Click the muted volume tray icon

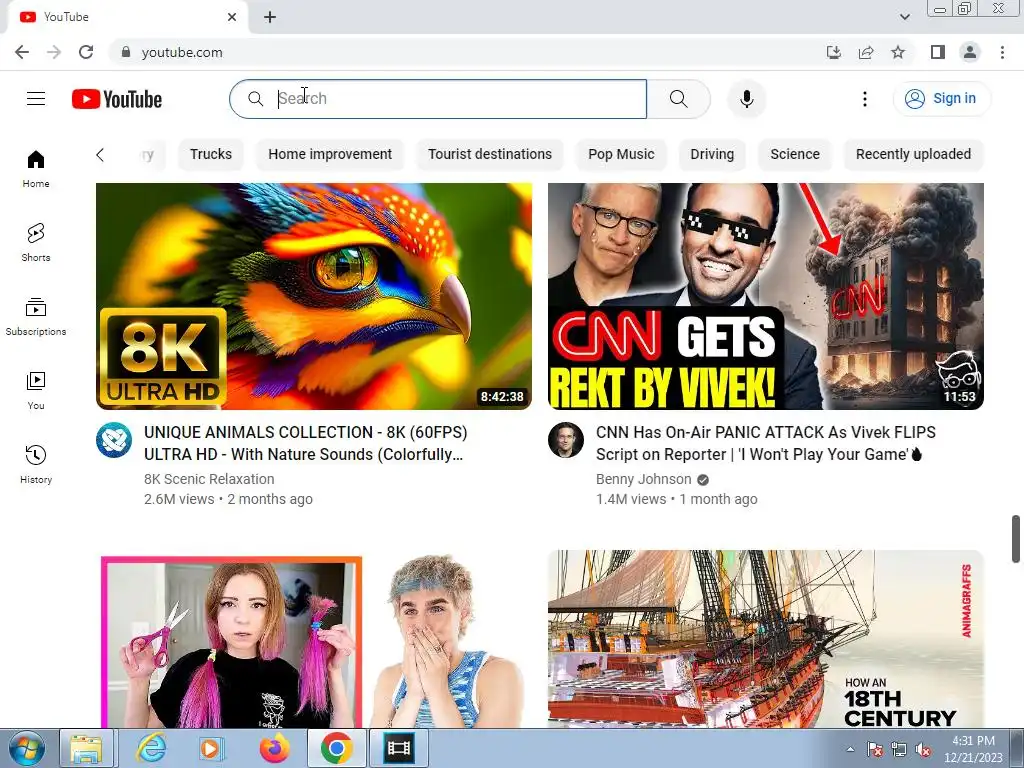click(923, 749)
